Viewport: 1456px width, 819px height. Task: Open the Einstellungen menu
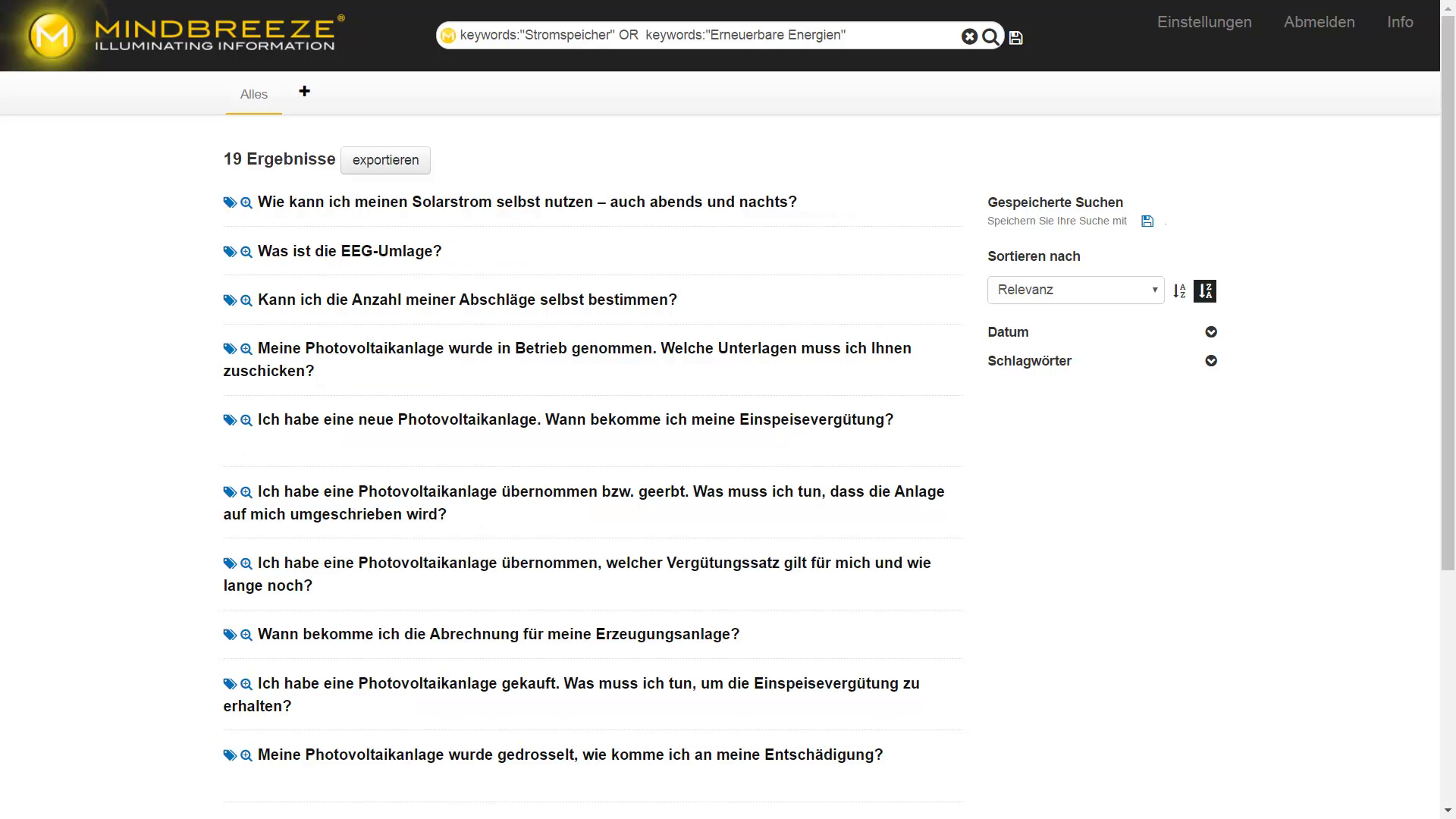1203,22
